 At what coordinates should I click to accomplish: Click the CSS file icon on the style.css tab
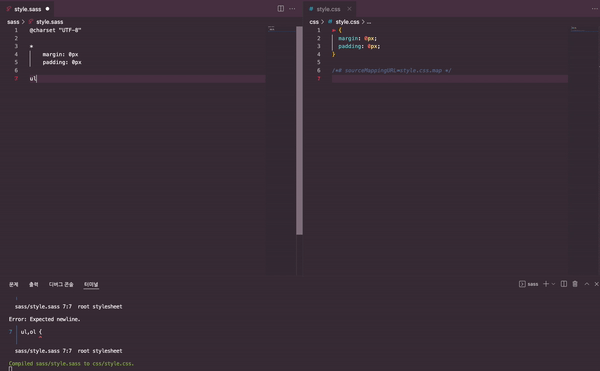click(311, 9)
